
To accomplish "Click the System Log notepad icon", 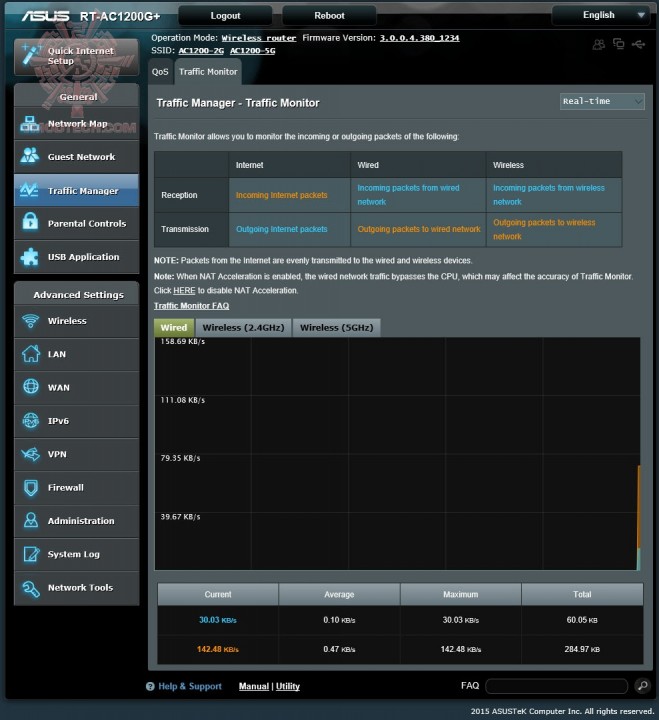I will [x=31, y=554].
